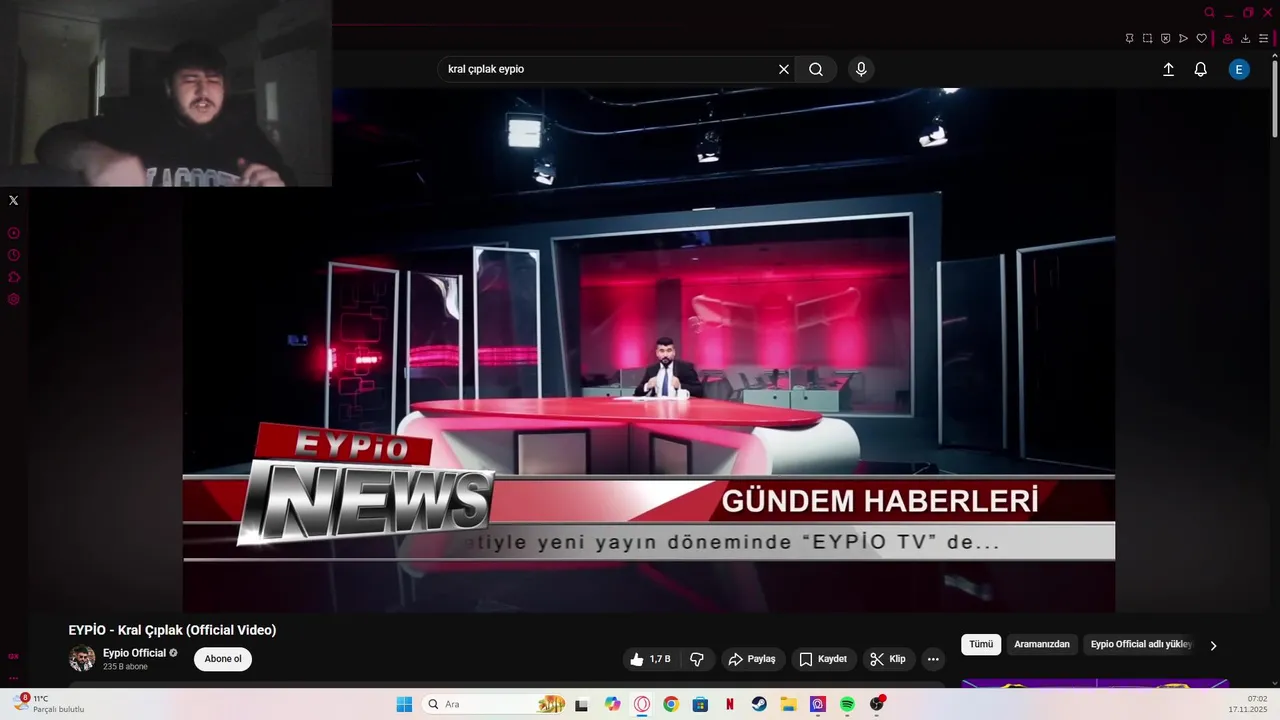Image resolution: width=1280 pixels, height=720 pixels.
Task: Dislike the video with thumbs down
Action: point(697,659)
